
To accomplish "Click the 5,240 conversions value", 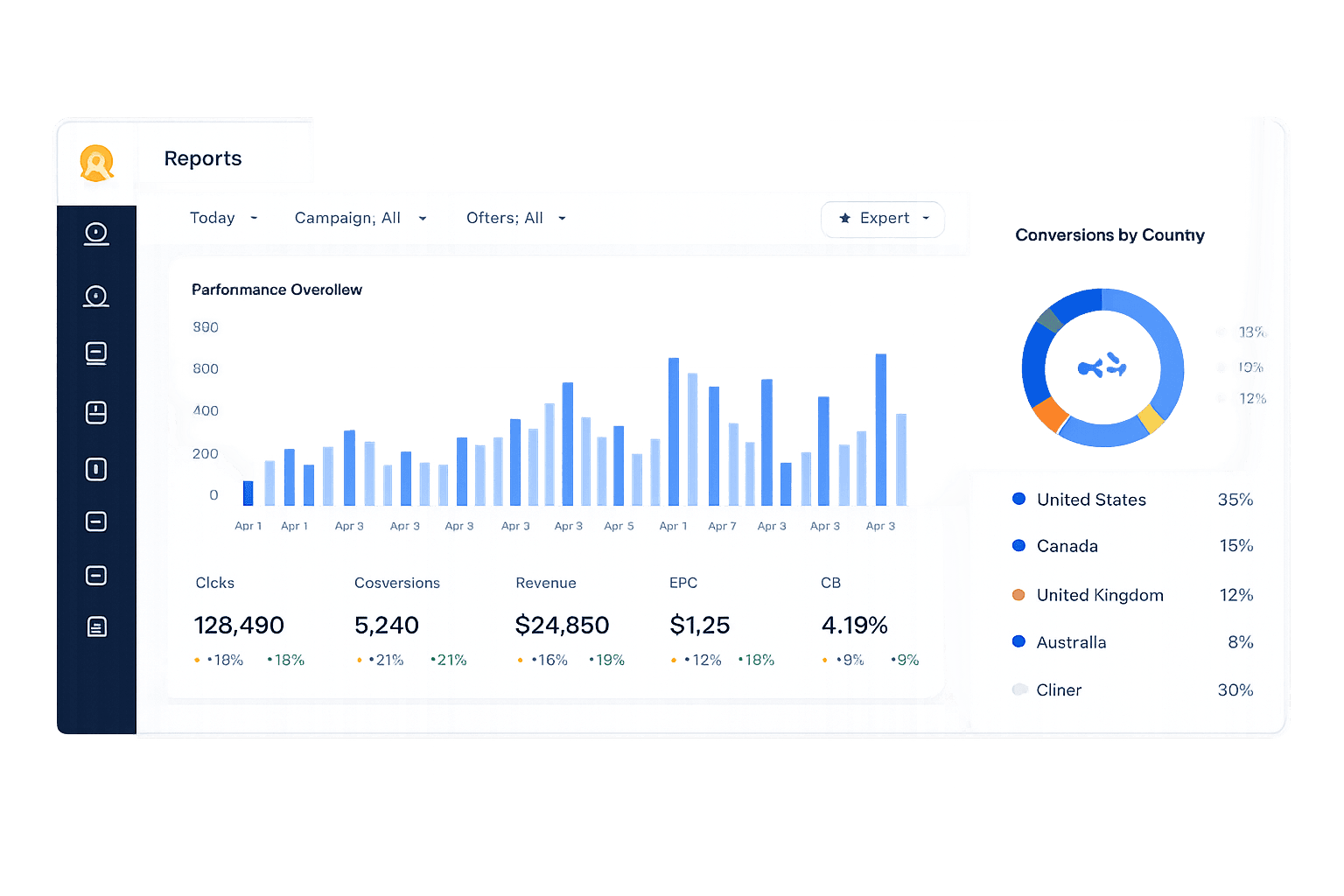I will [387, 625].
